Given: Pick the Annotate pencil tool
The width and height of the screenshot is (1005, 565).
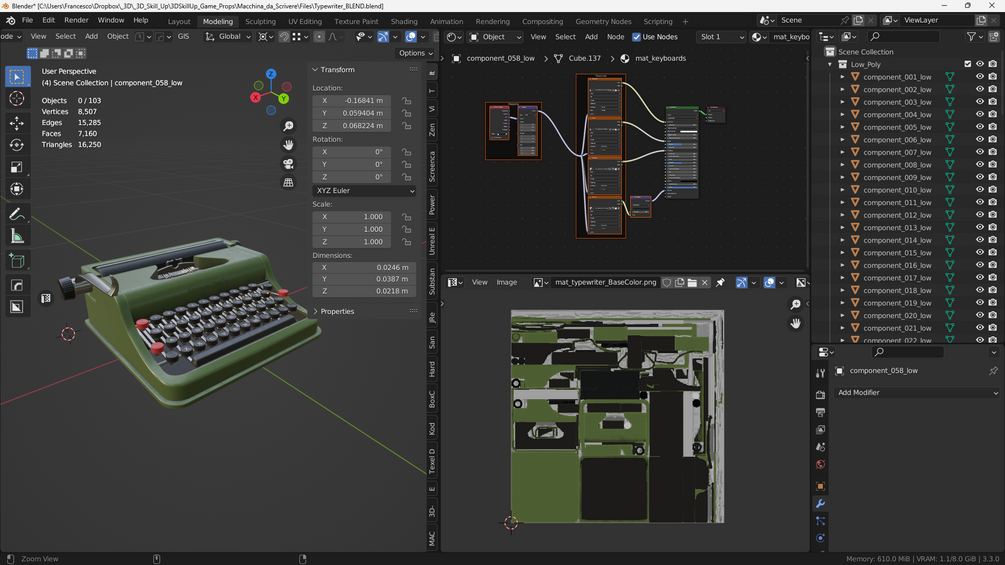Looking at the screenshot, I should (x=17, y=214).
